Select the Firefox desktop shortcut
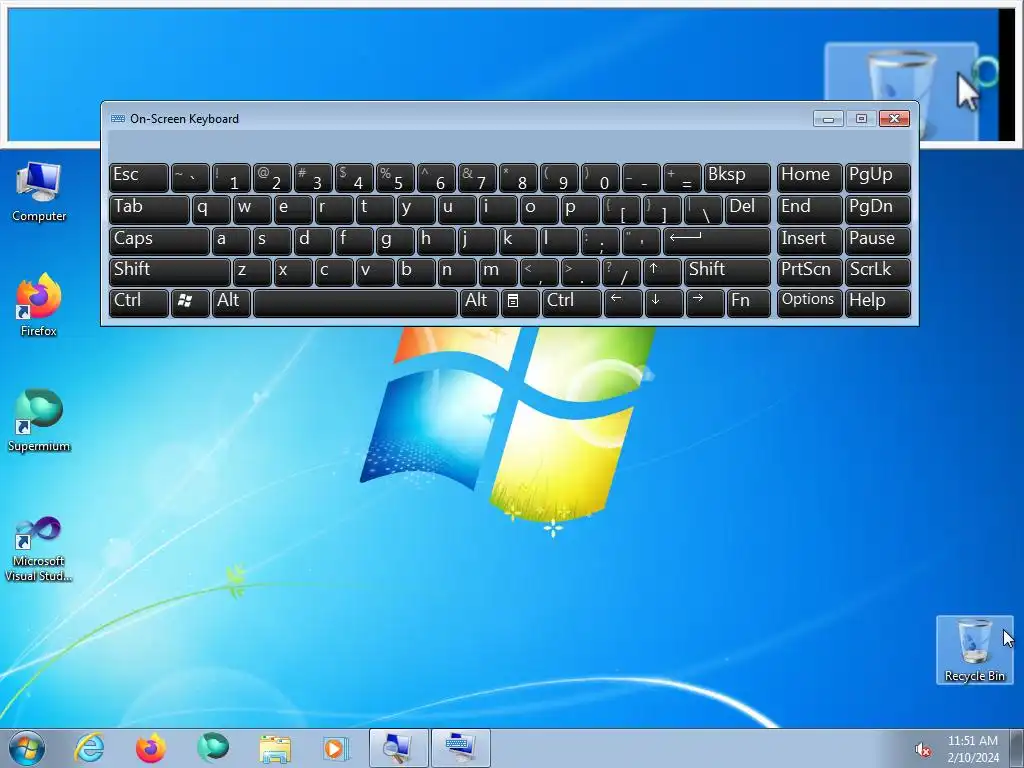Viewport: 1024px width, 768px height. tap(39, 305)
